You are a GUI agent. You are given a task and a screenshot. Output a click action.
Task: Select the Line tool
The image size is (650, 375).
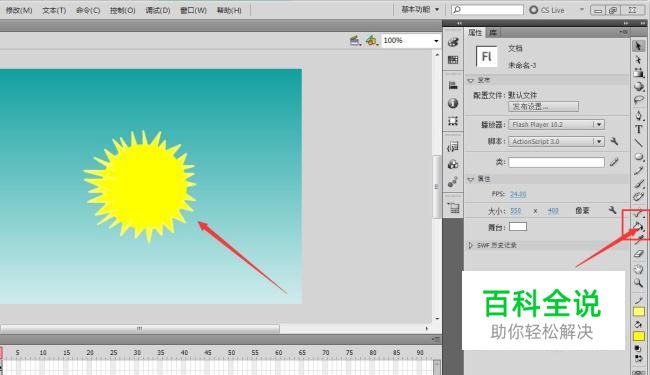click(x=638, y=143)
